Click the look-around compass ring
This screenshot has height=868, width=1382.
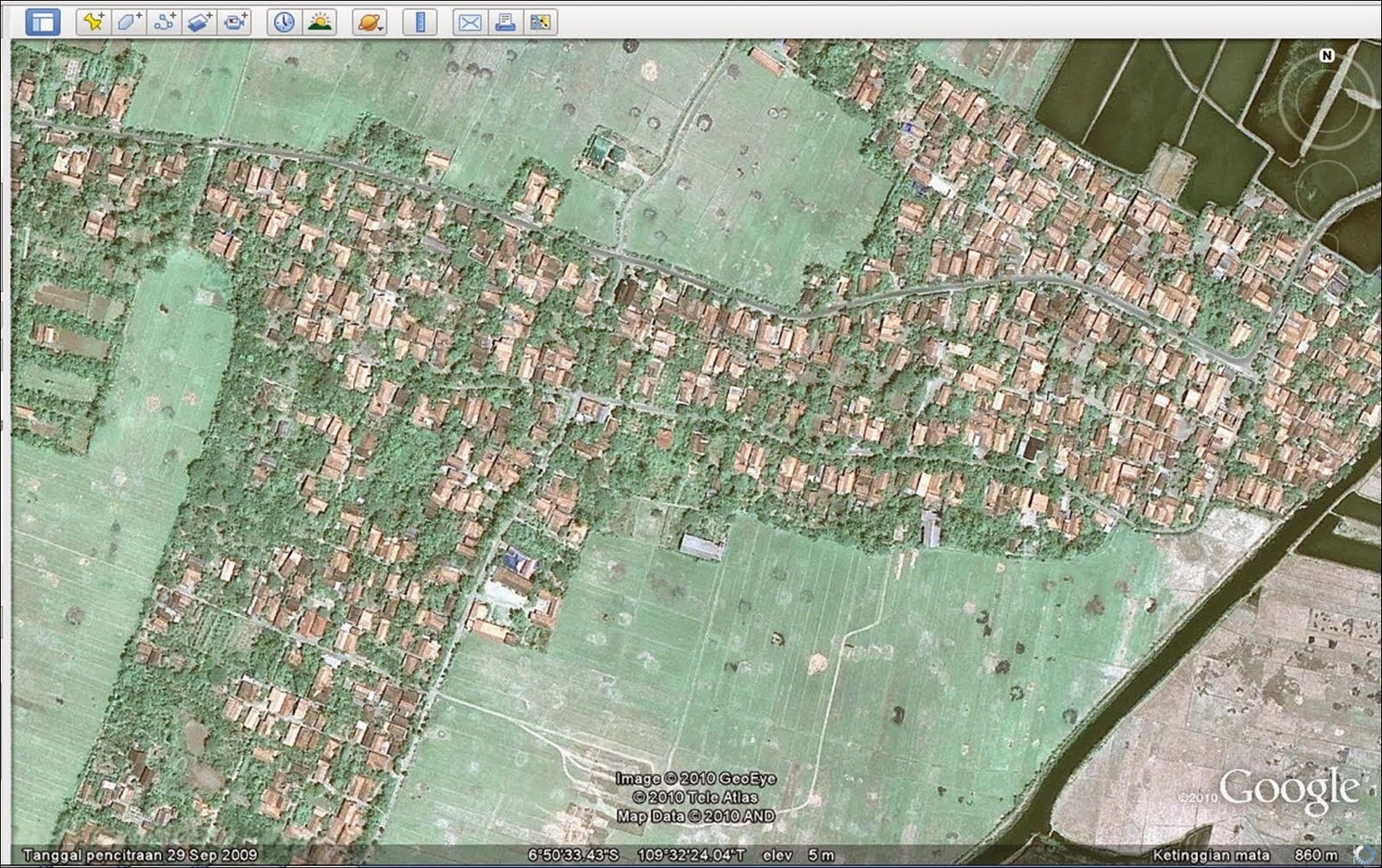coord(1326,104)
